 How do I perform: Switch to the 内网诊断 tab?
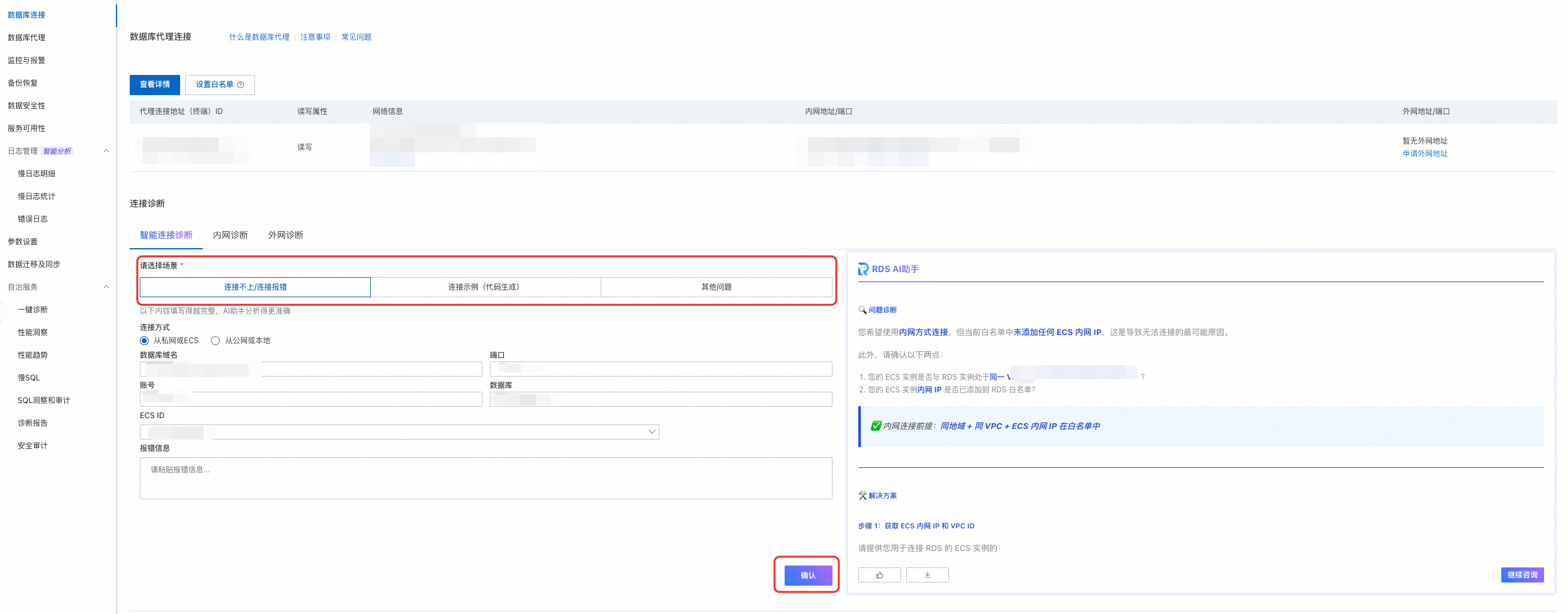[230, 235]
